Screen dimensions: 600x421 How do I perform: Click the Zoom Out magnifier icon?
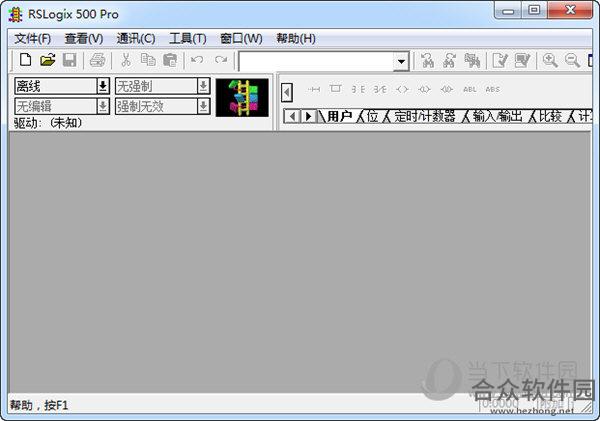(x=572, y=60)
